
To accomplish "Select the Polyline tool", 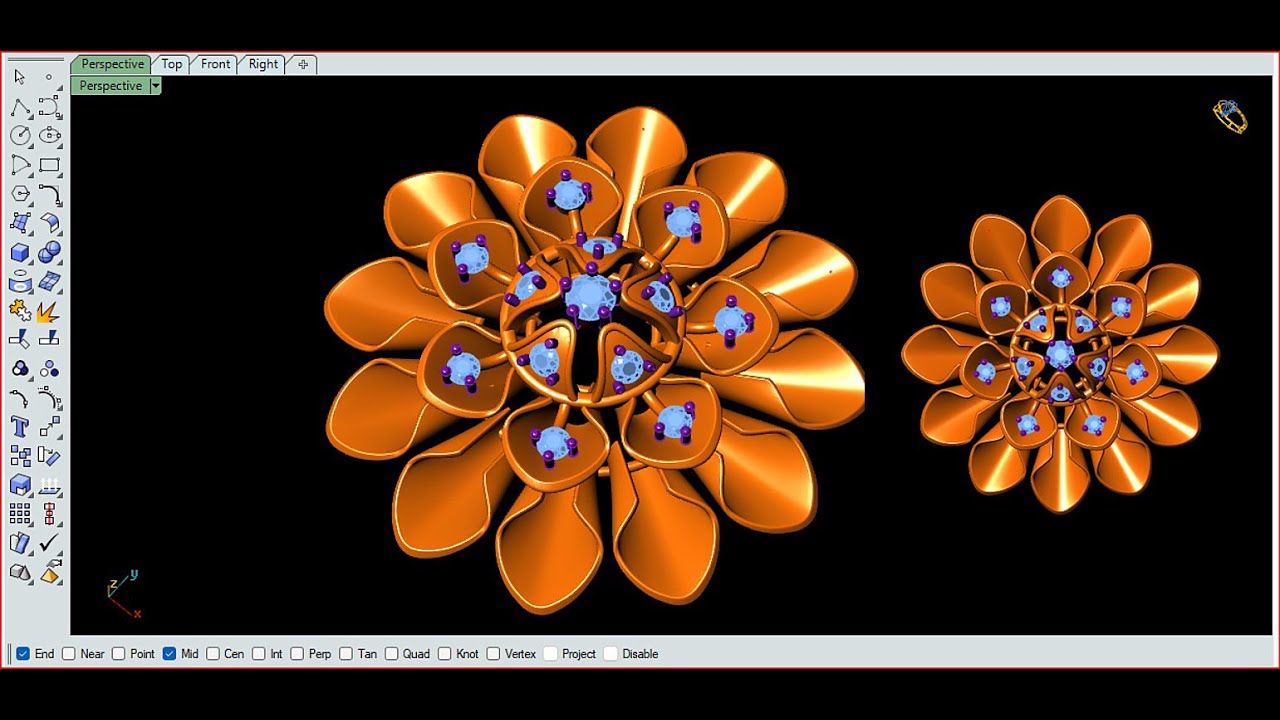I will [x=20, y=106].
